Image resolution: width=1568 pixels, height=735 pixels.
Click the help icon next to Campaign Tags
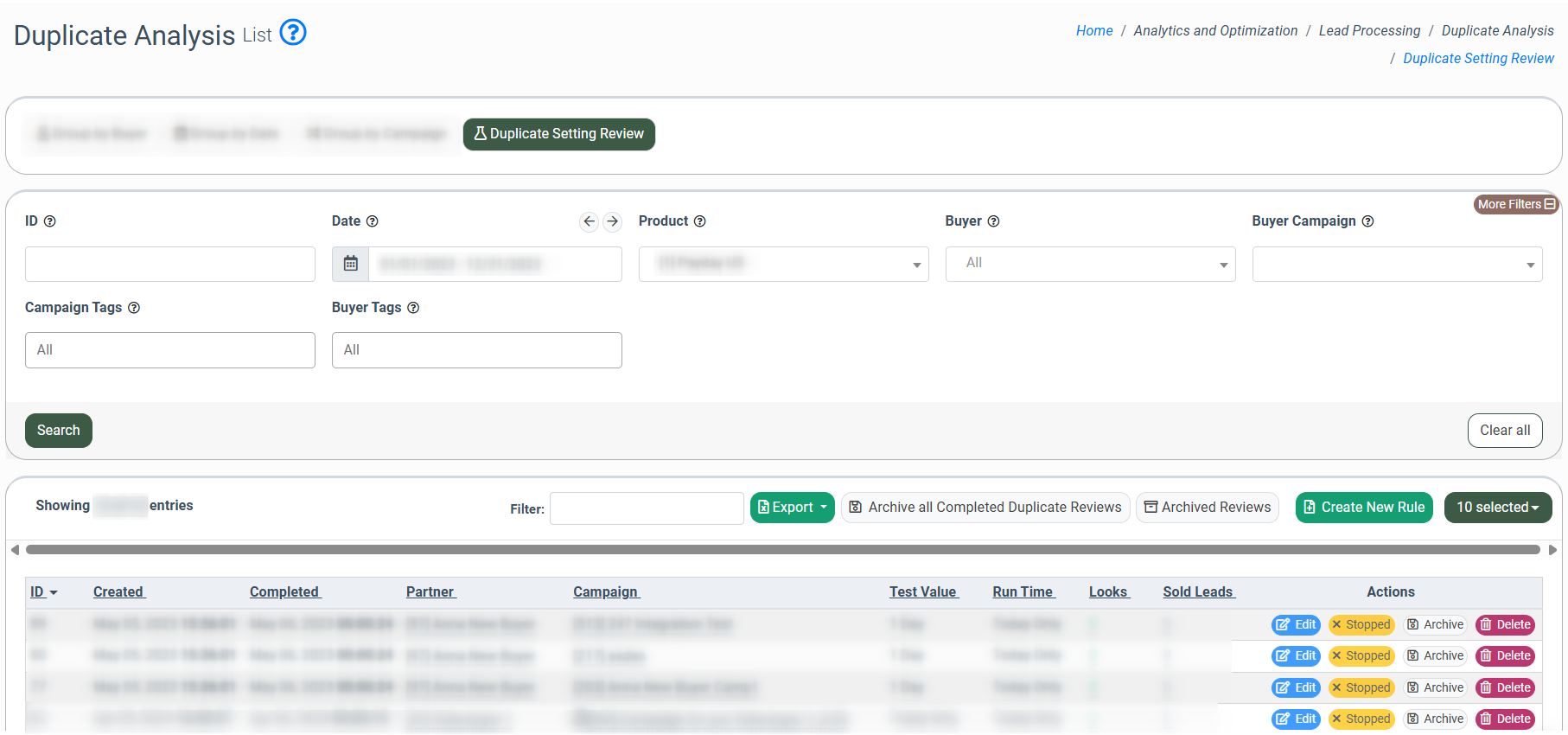(x=134, y=308)
